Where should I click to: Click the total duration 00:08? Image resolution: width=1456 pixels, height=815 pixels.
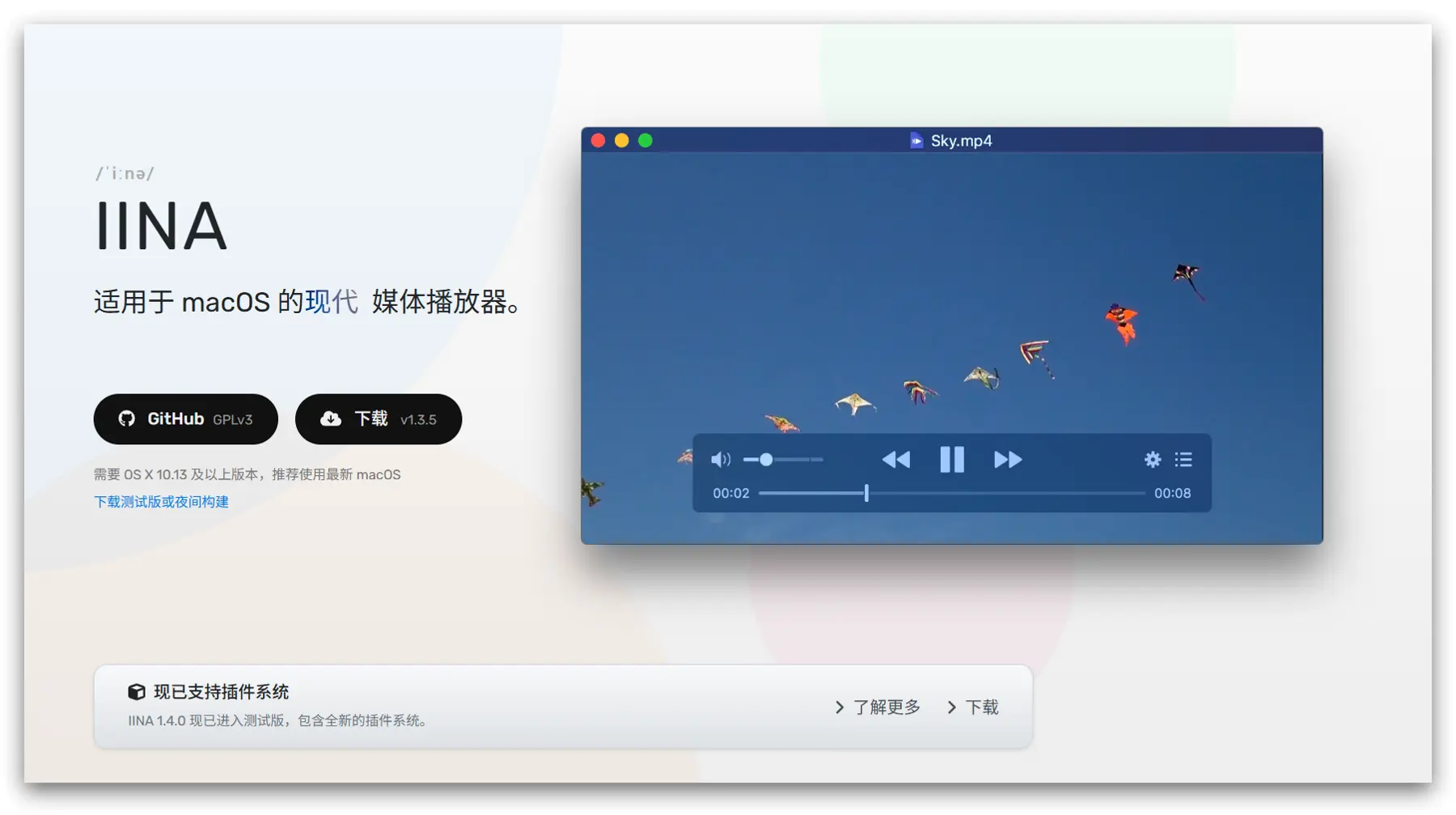click(x=1172, y=493)
